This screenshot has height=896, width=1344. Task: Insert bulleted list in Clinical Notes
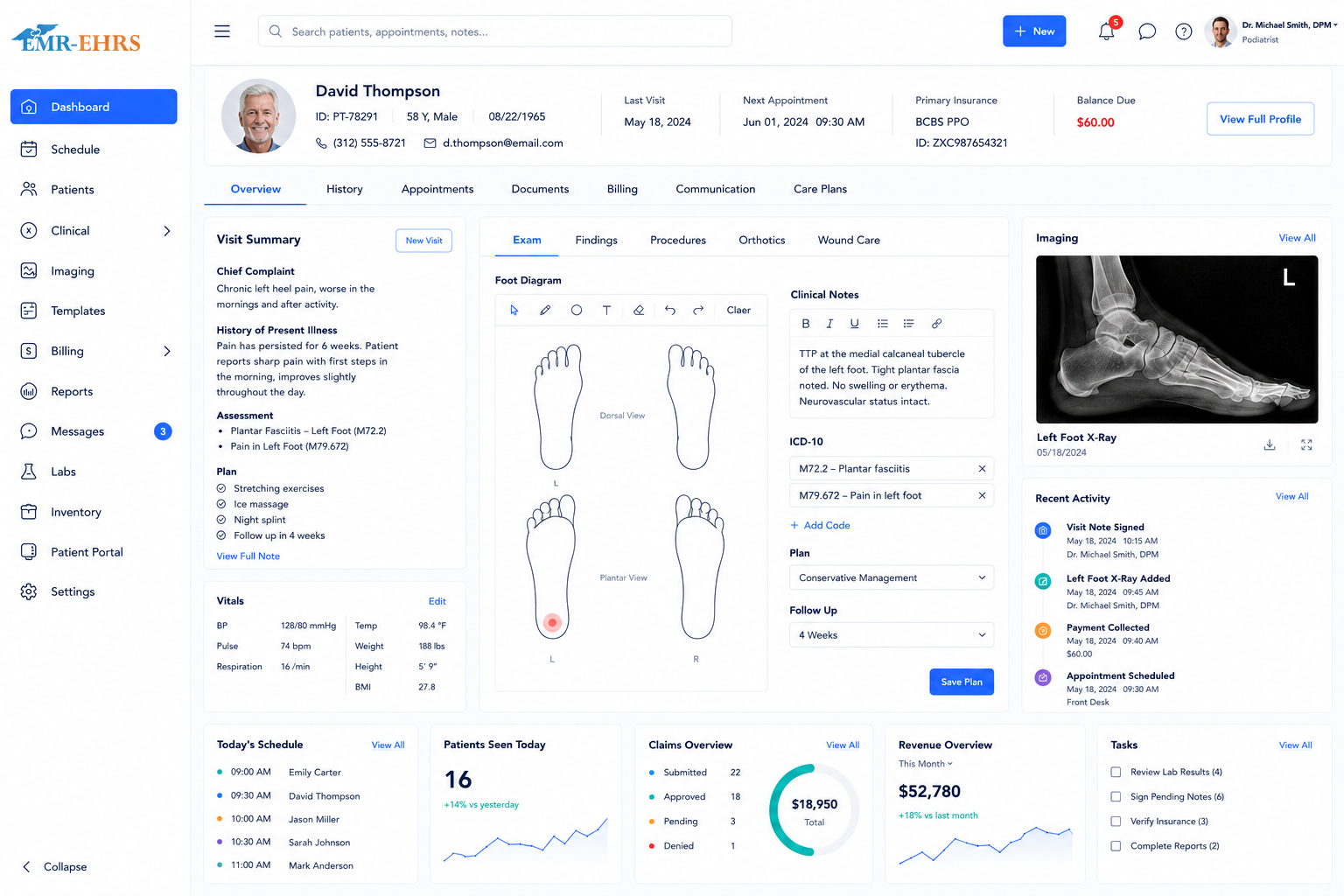pyautogui.click(x=883, y=324)
